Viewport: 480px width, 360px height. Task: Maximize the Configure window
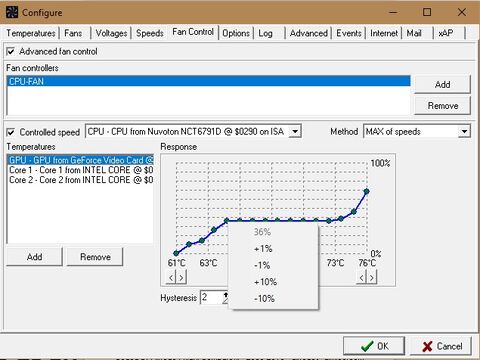tap(427, 13)
